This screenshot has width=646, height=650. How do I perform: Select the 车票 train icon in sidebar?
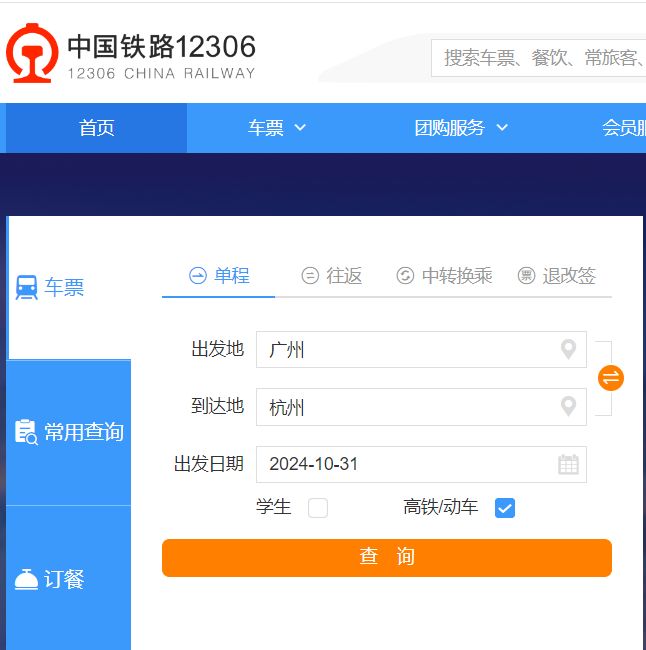[x=27, y=288]
